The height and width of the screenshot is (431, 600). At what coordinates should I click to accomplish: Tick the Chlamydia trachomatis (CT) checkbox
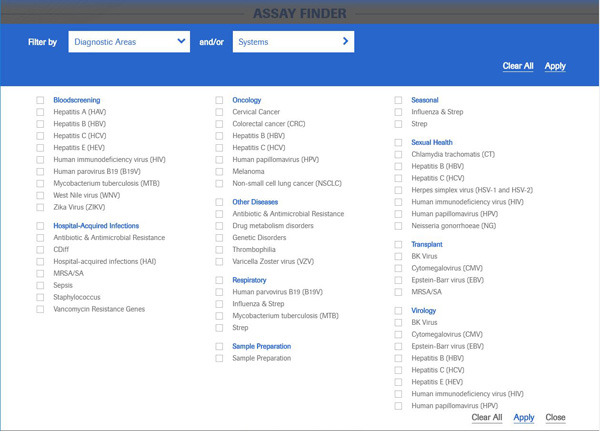(x=399, y=154)
